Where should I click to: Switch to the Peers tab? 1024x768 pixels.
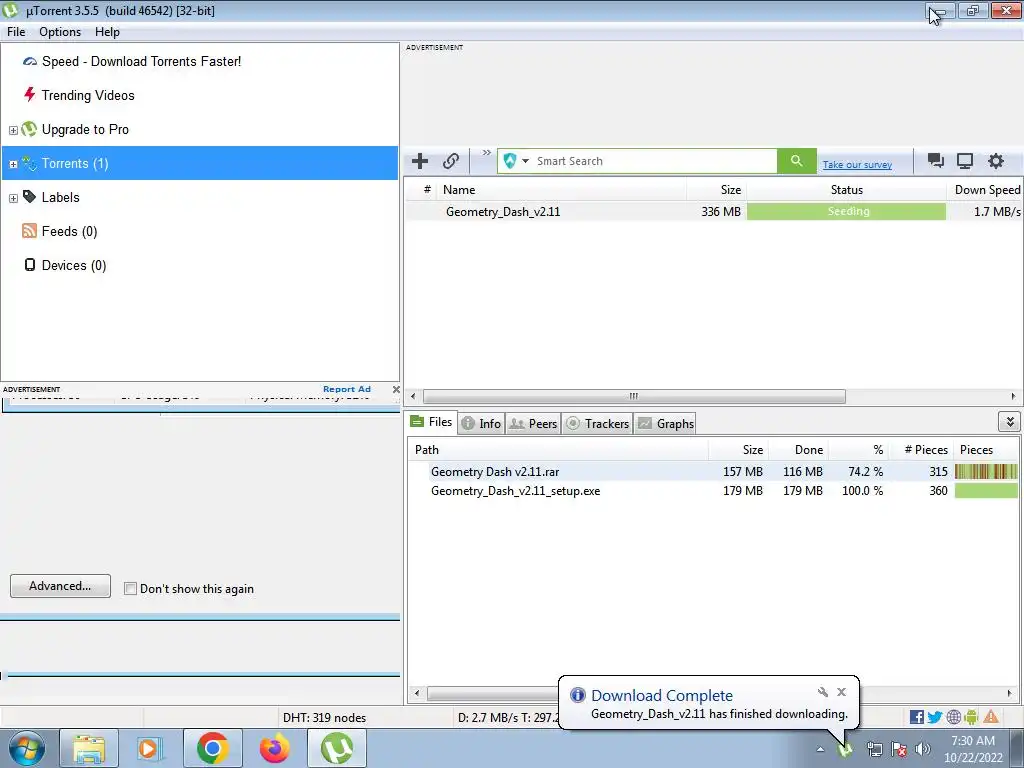(x=534, y=423)
